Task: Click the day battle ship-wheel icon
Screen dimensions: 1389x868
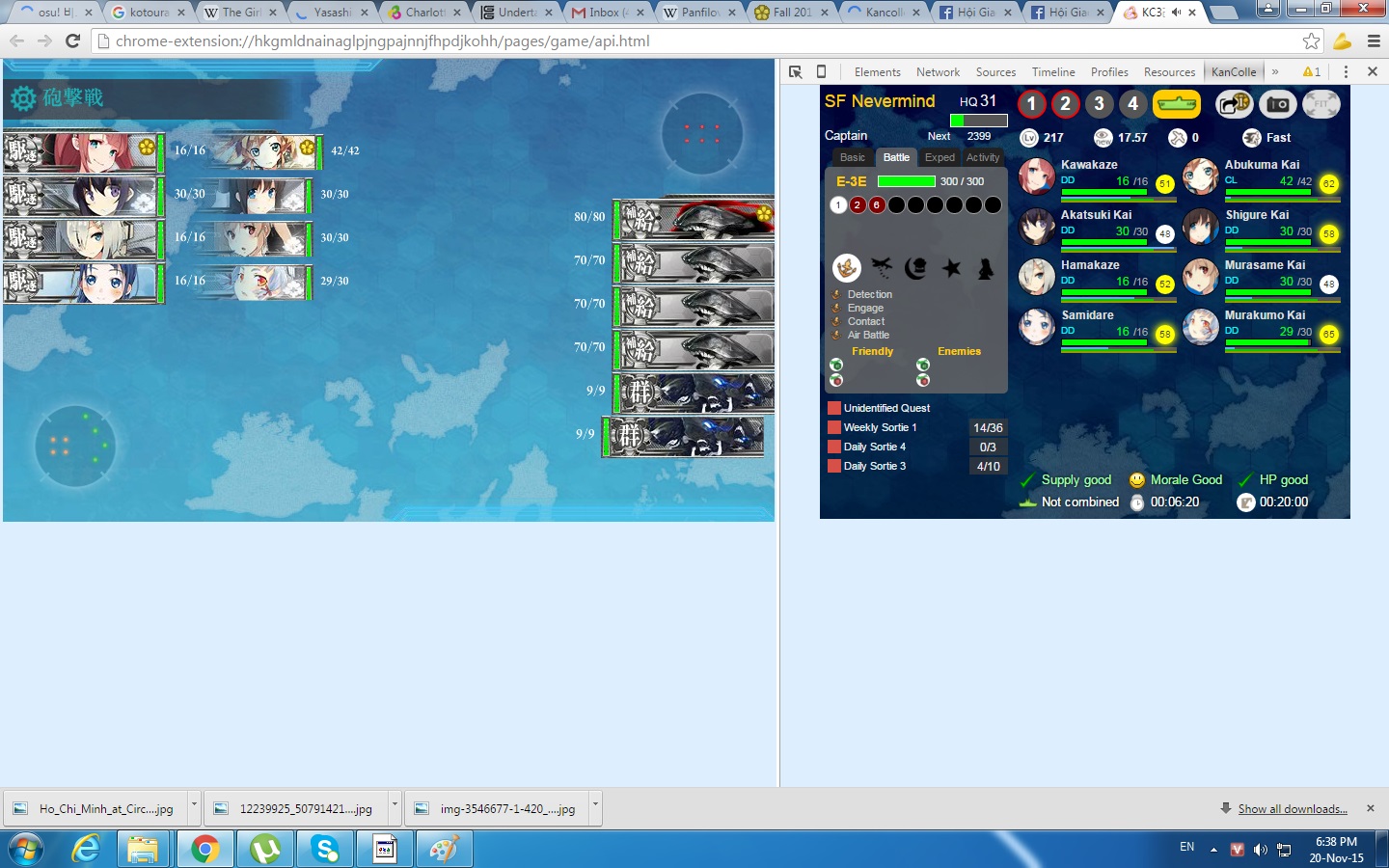Action: [x=847, y=268]
